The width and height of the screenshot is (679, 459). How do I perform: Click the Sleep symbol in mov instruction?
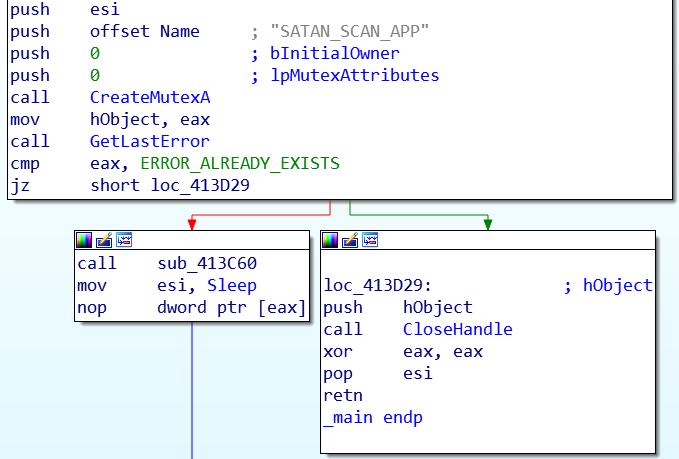232,286
